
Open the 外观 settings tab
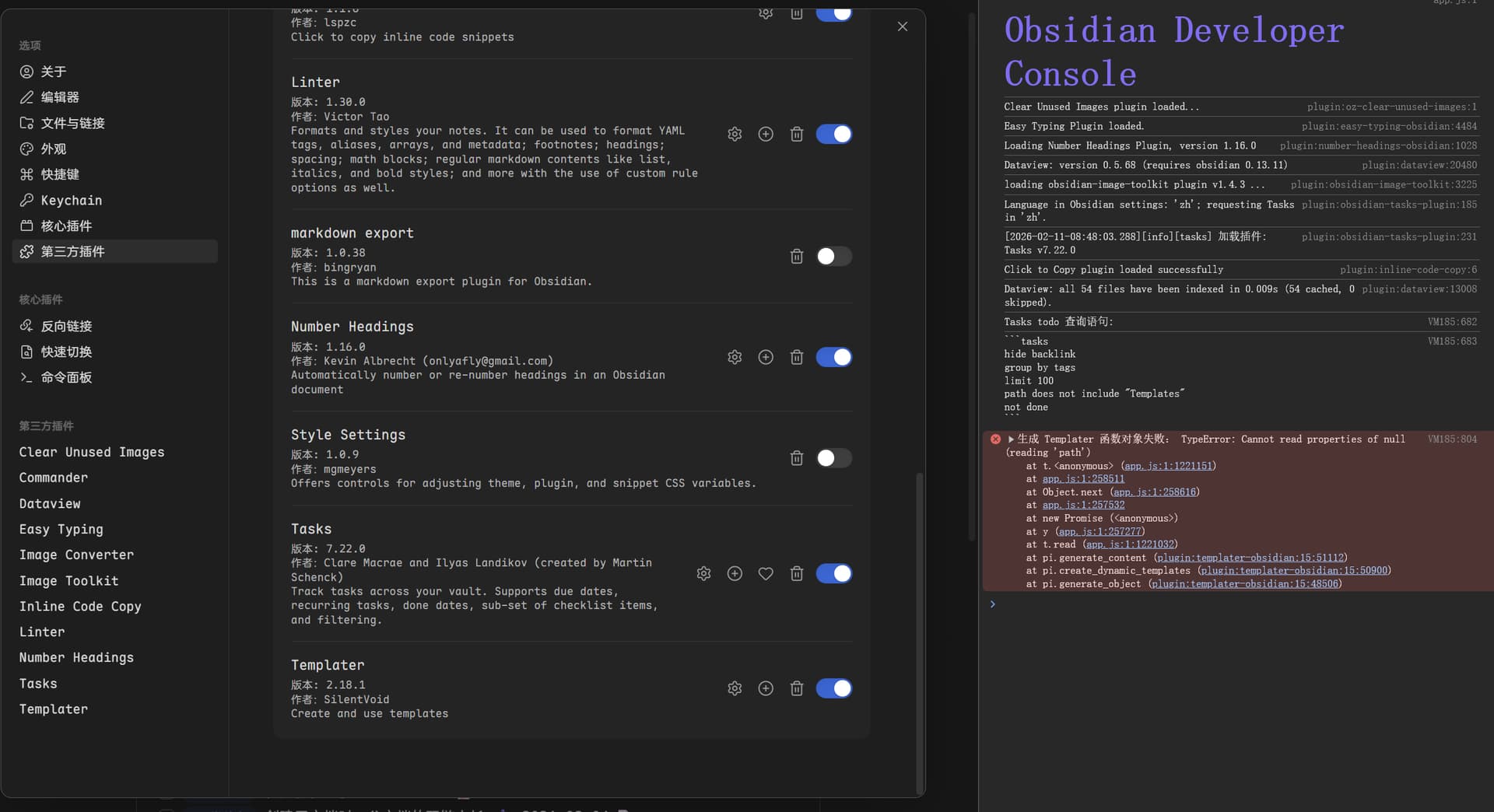(53, 149)
